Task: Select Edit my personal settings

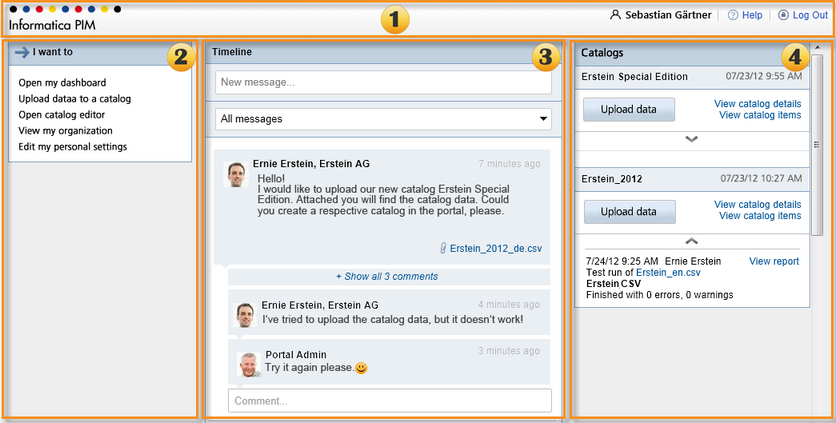Action: pyautogui.click(x=73, y=147)
